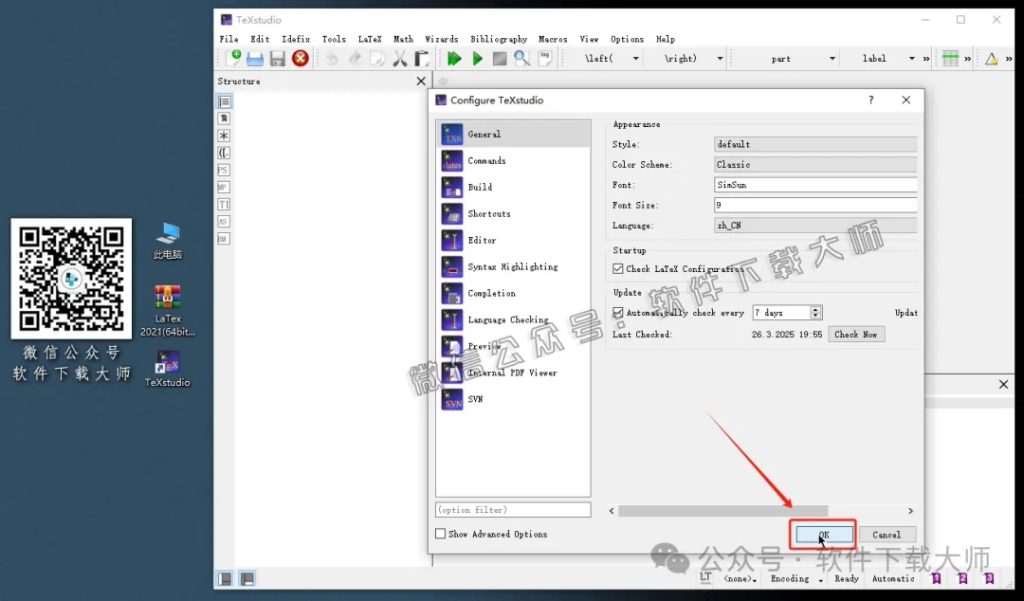Viewport: 1024px width, 601px height.
Task: Open the Language dropdown showing zh_CN
Action: (816, 226)
